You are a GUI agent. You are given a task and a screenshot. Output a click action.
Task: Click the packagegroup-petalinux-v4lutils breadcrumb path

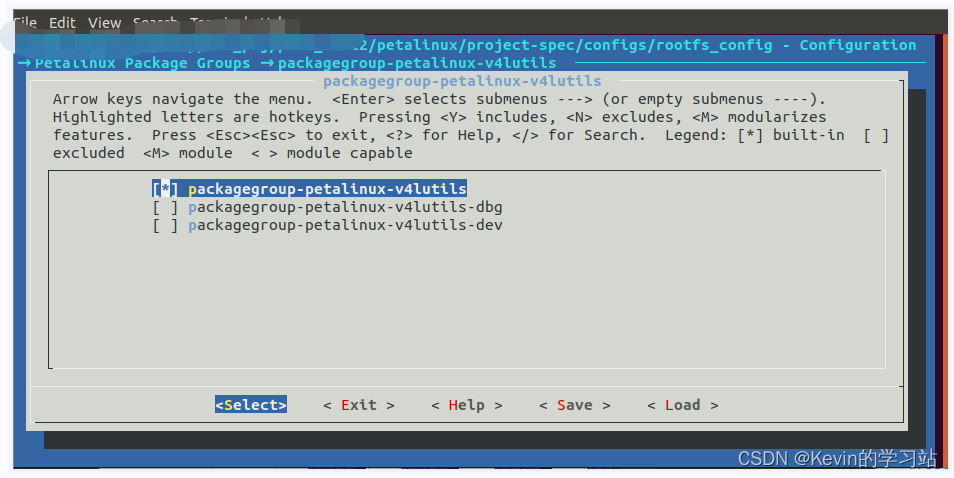point(417,63)
